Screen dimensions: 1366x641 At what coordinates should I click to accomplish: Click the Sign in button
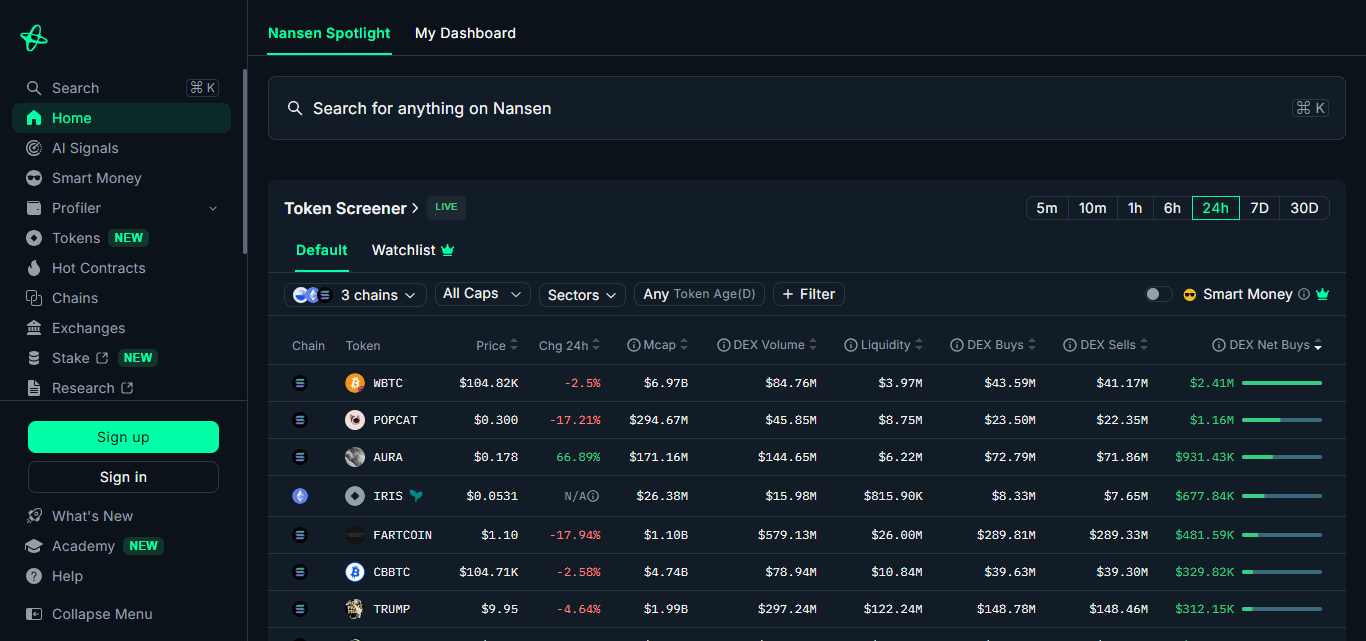(x=123, y=477)
